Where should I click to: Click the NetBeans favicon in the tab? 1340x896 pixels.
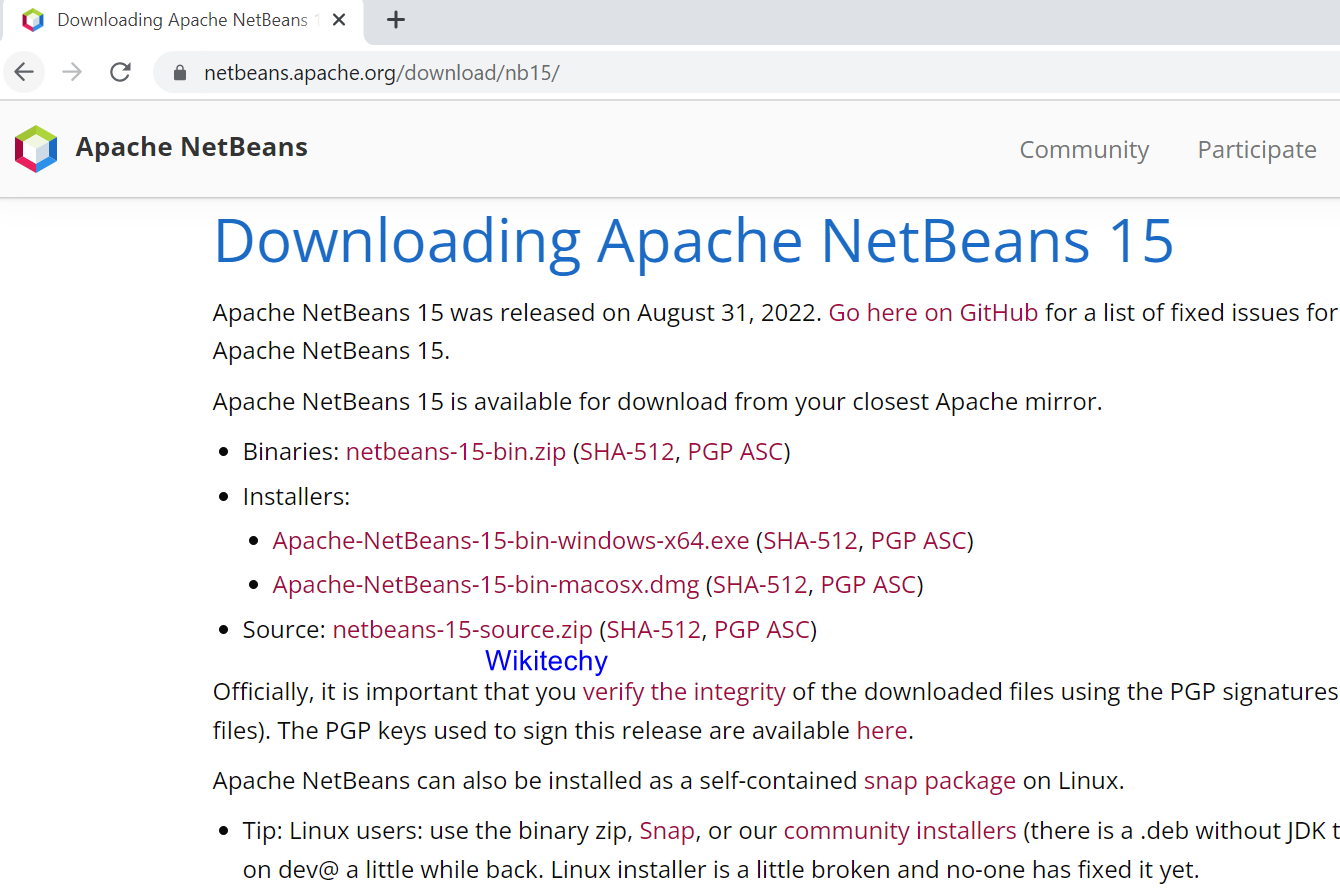tap(33, 20)
